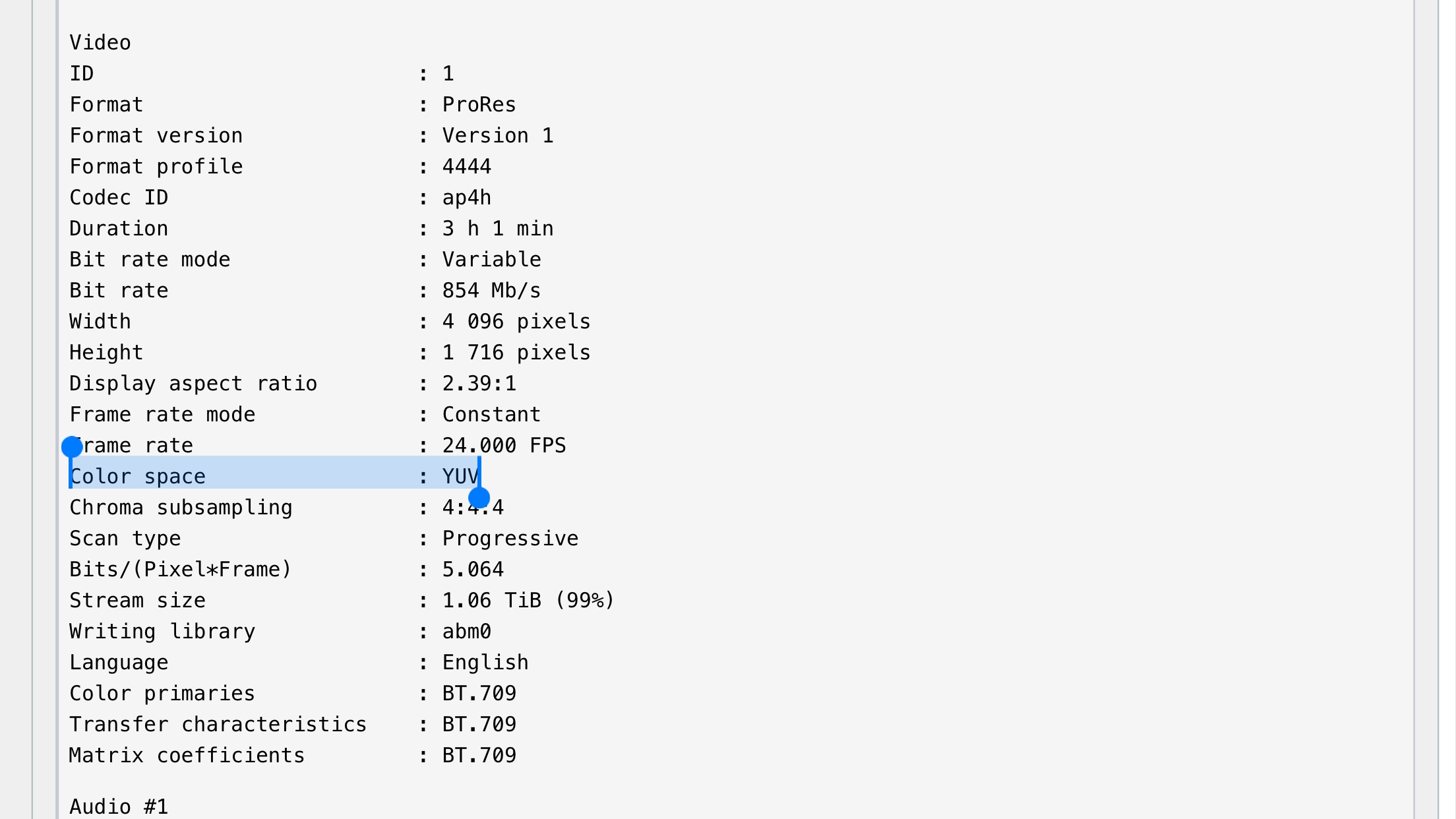
Task: Click the highlighted Color space label
Action: 138,476
